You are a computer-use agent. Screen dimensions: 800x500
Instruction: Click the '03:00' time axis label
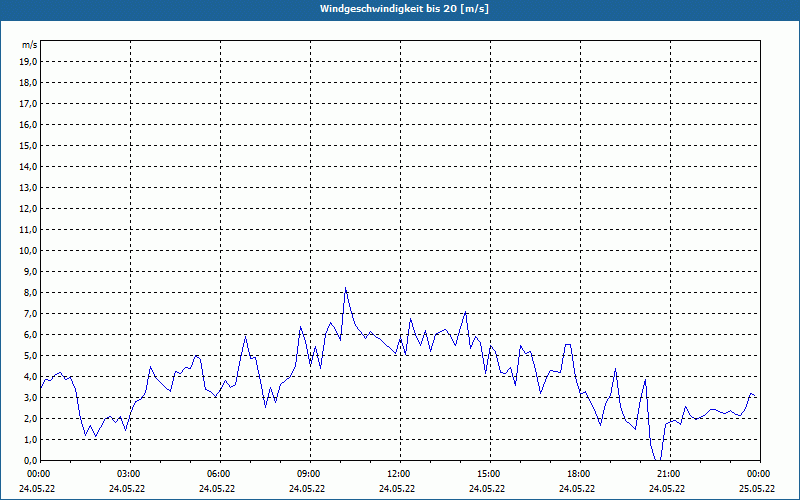tap(130, 474)
